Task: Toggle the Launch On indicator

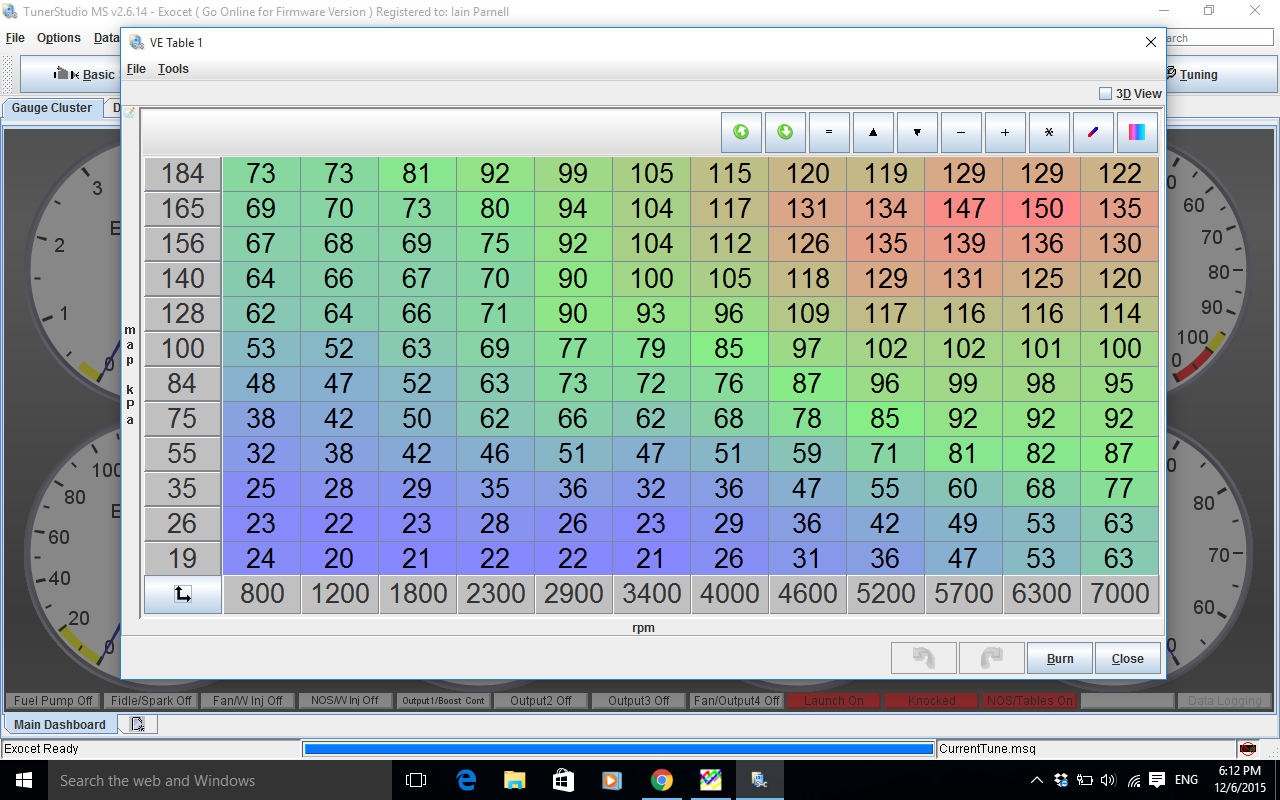Action: click(834, 701)
